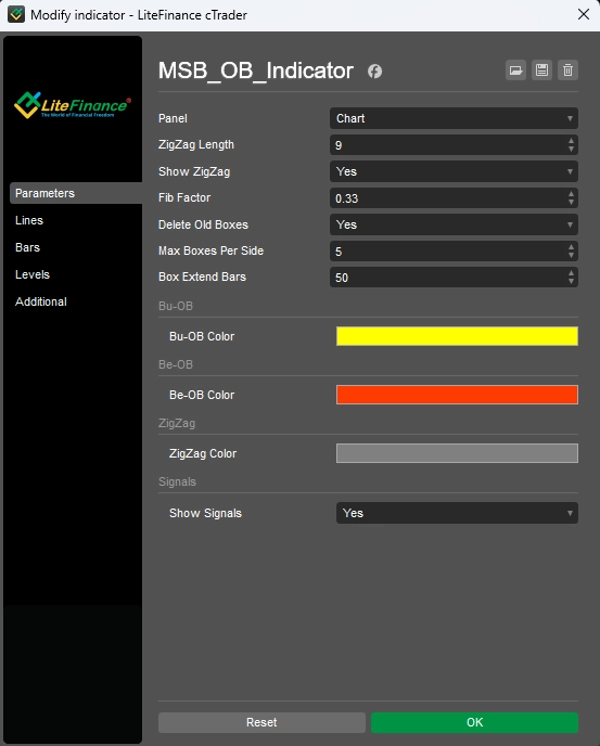Click the save template disk icon
The image size is (600, 746).
541,70
